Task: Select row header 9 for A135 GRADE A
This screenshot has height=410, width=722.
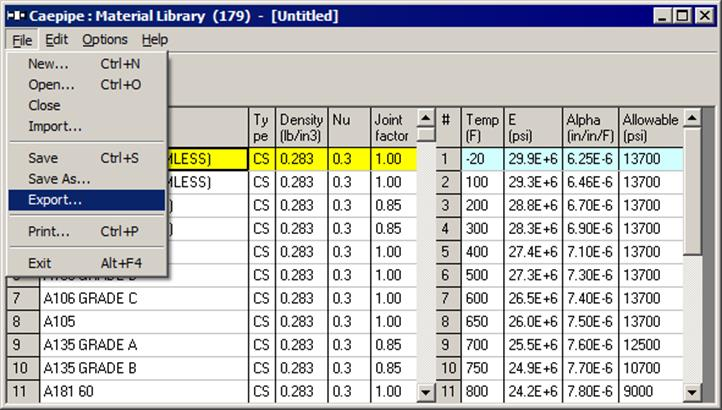Action: (x=23, y=345)
